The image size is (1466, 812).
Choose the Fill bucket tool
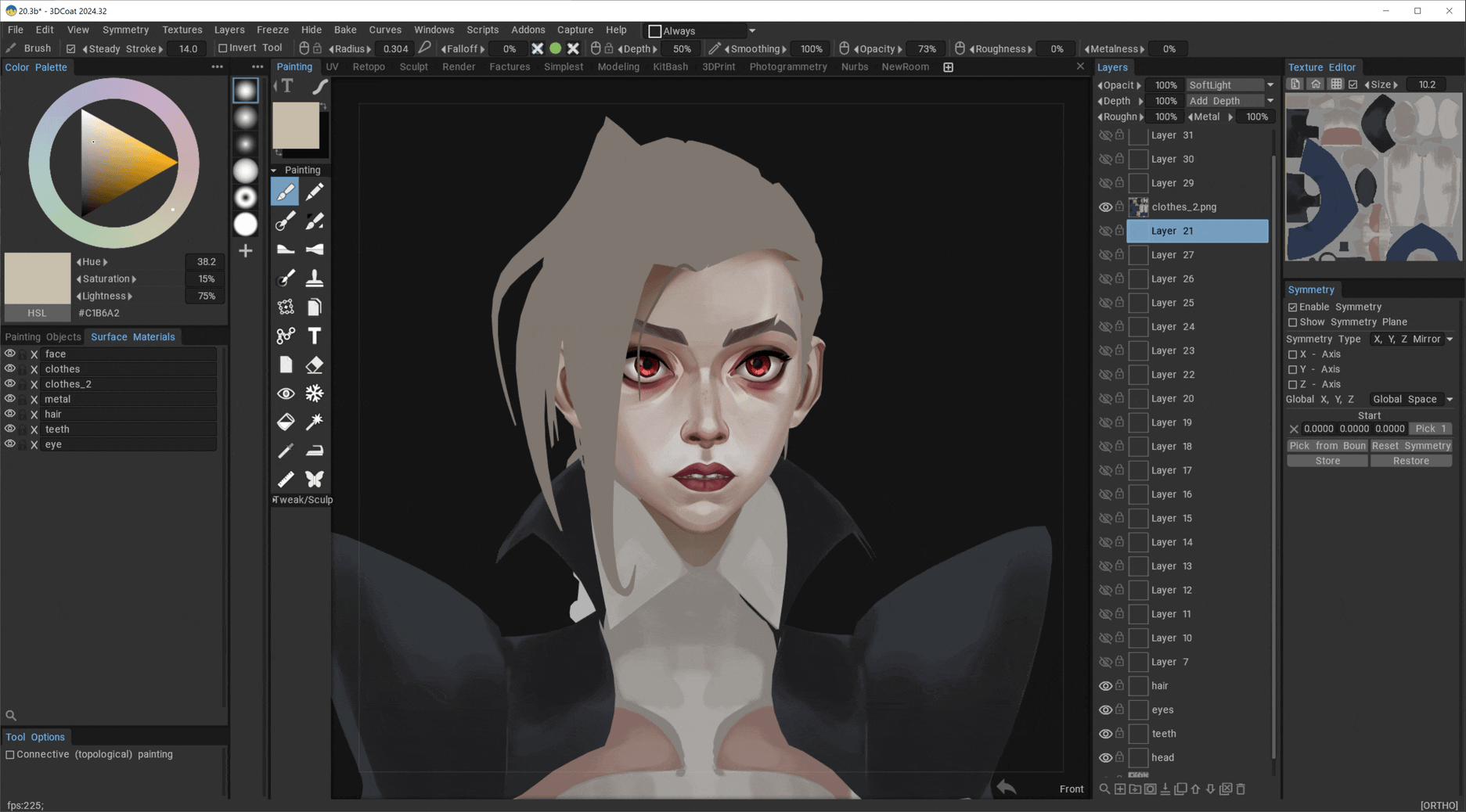(286, 422)
